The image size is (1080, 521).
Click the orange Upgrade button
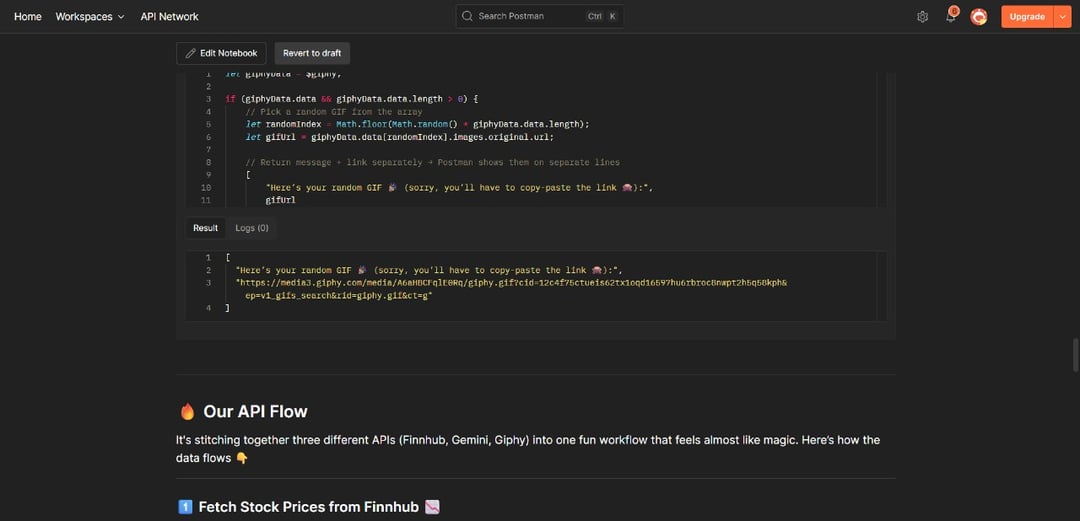point(1027,17)
